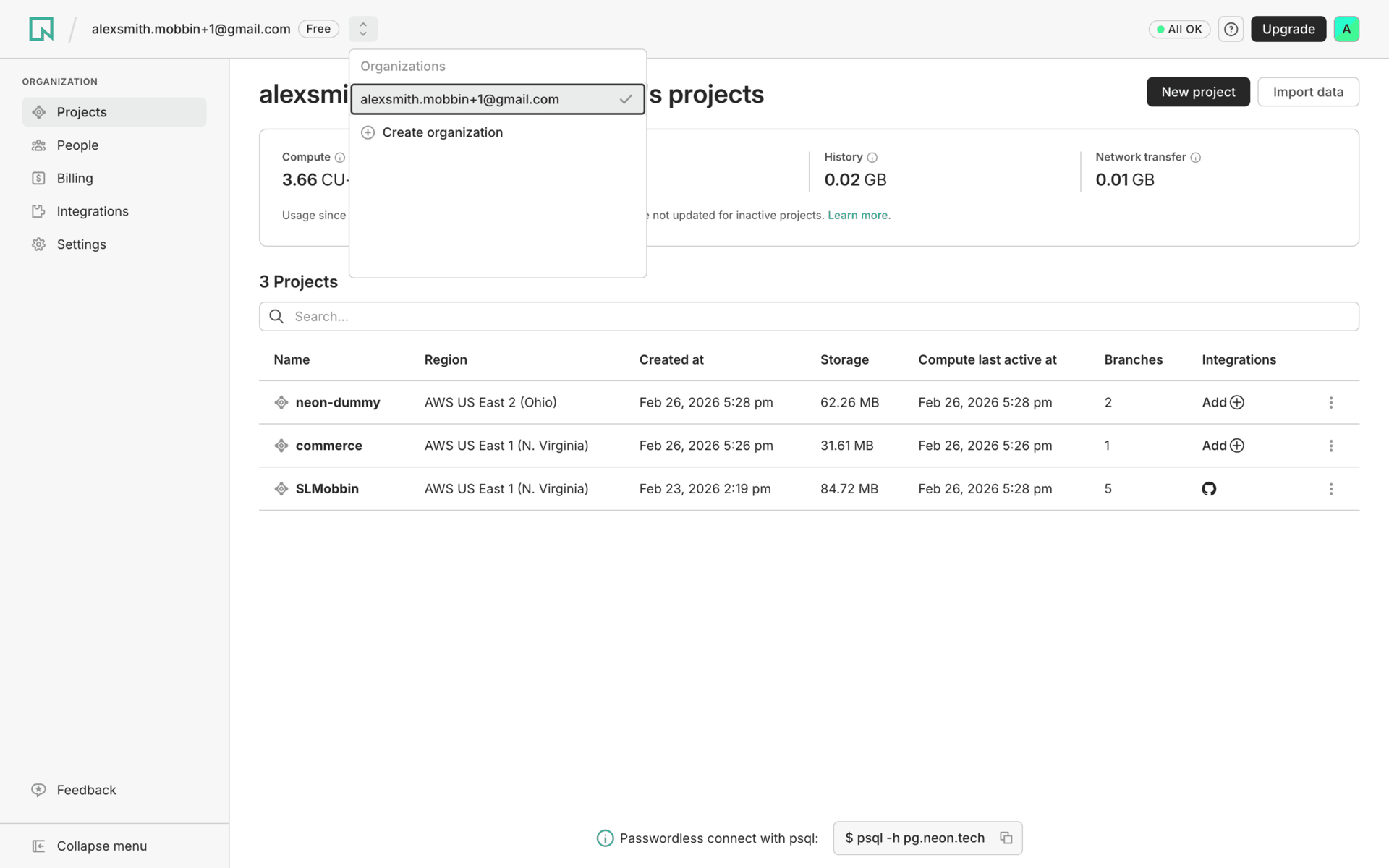This screenshot has width=1389, height=868.
Task: Click the account email in header
Action: pyautogui.click(x=191, y=29)
